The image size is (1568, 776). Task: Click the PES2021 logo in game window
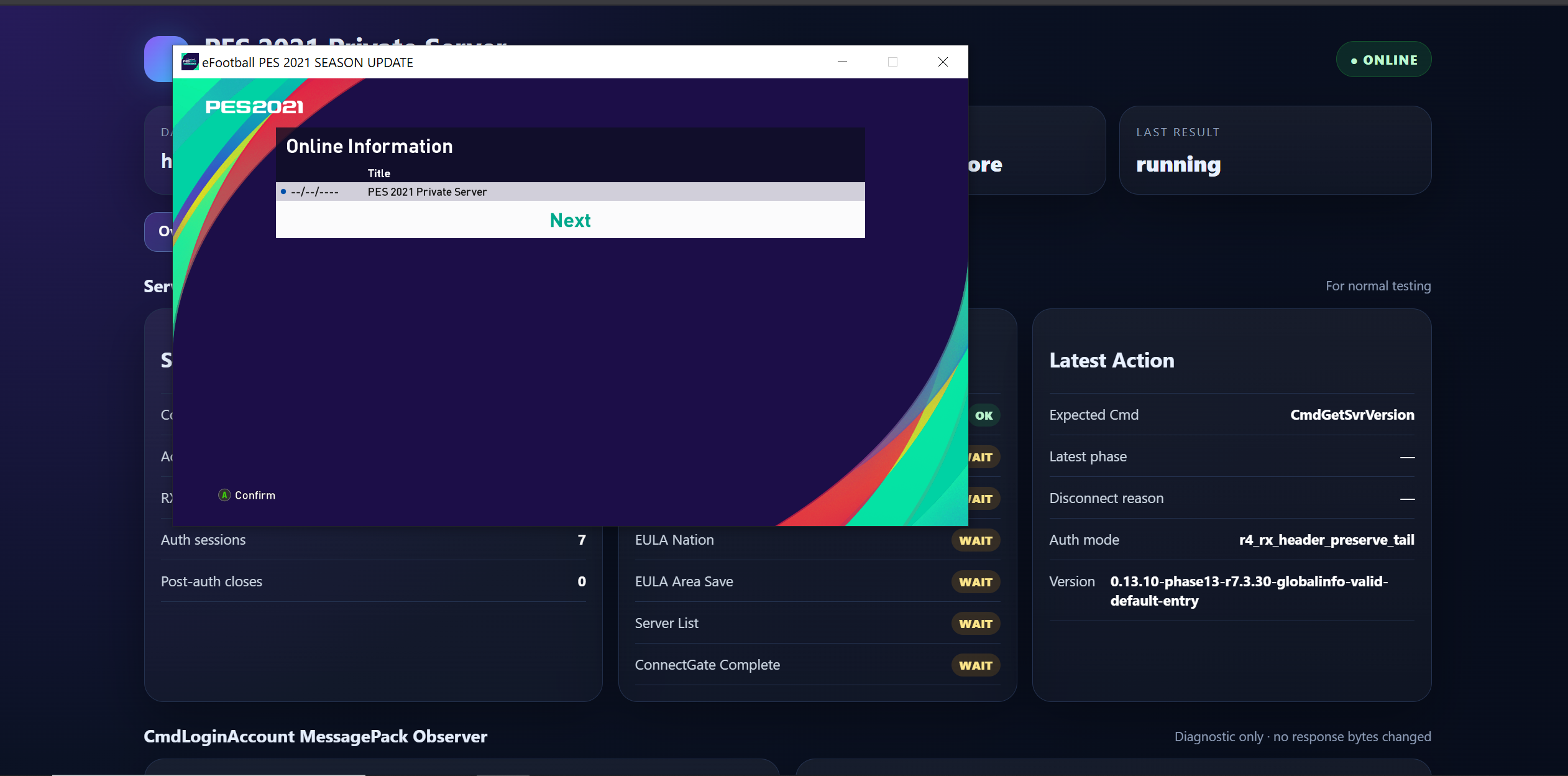pos(254,107)
